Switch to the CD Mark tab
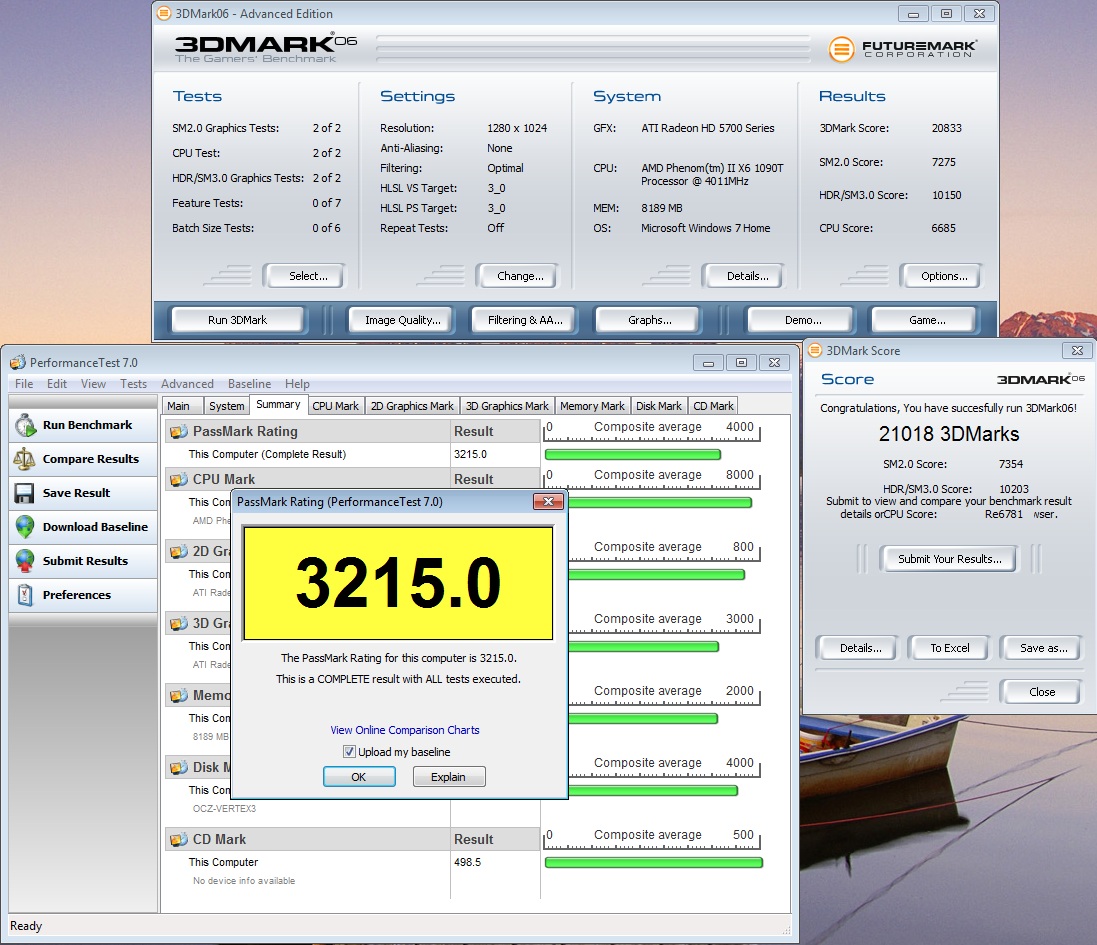1097x945 pixels. point(713,406)
